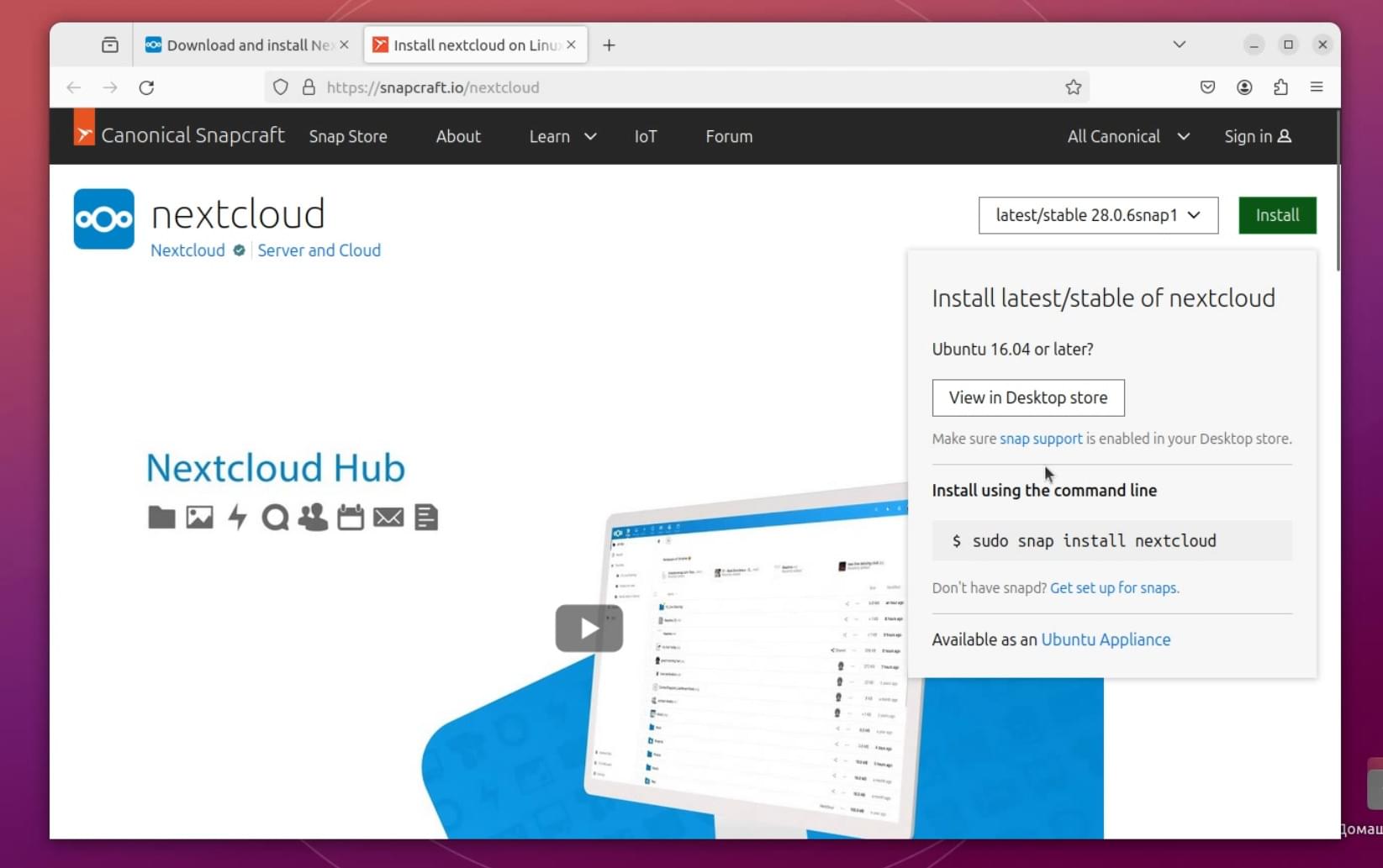1383x868 pixels.
Task: Switch to the Download and install Nextcloud tab
Action: (247, 45)
